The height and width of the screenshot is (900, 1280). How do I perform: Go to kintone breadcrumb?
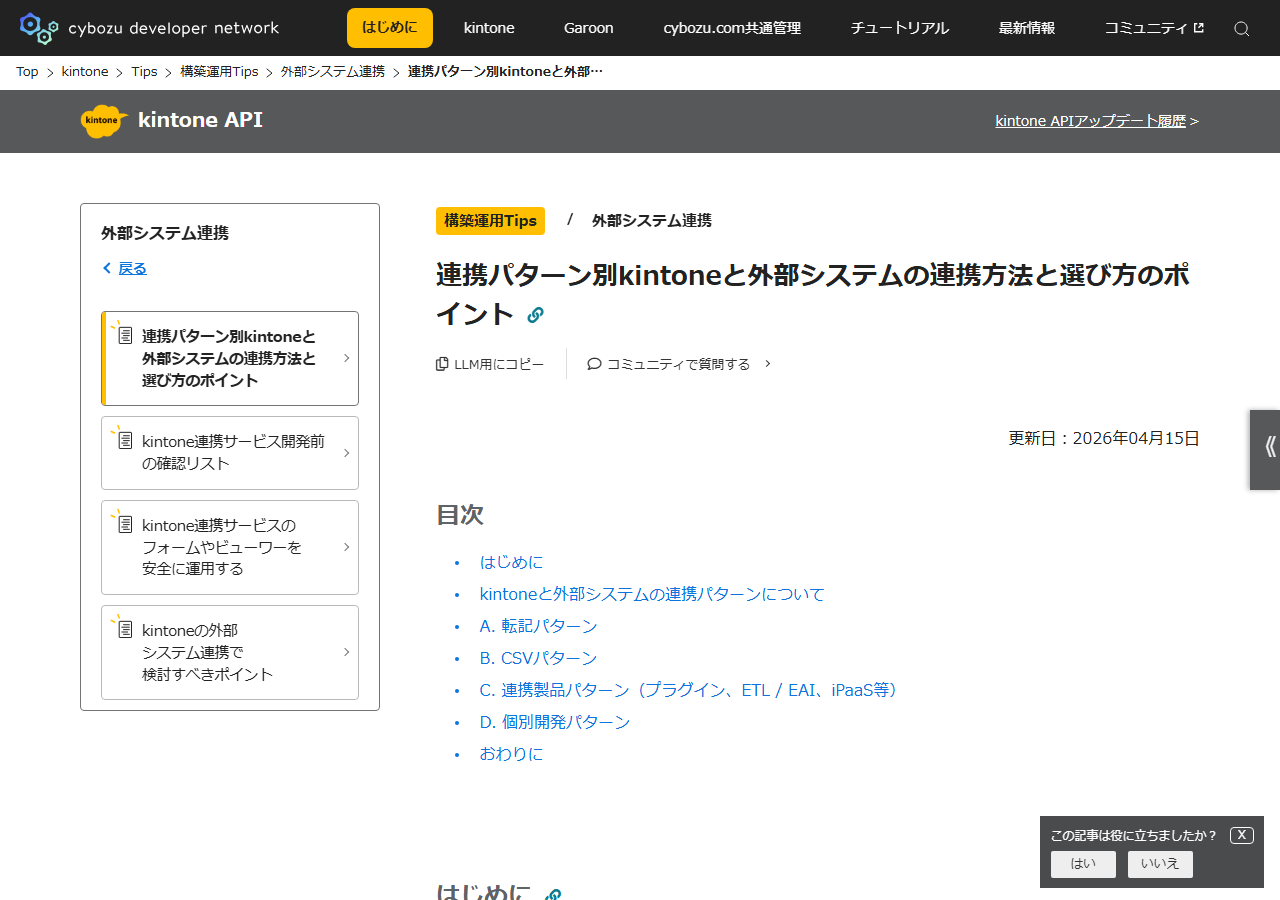pyautogui.click(x=85, y=72)
